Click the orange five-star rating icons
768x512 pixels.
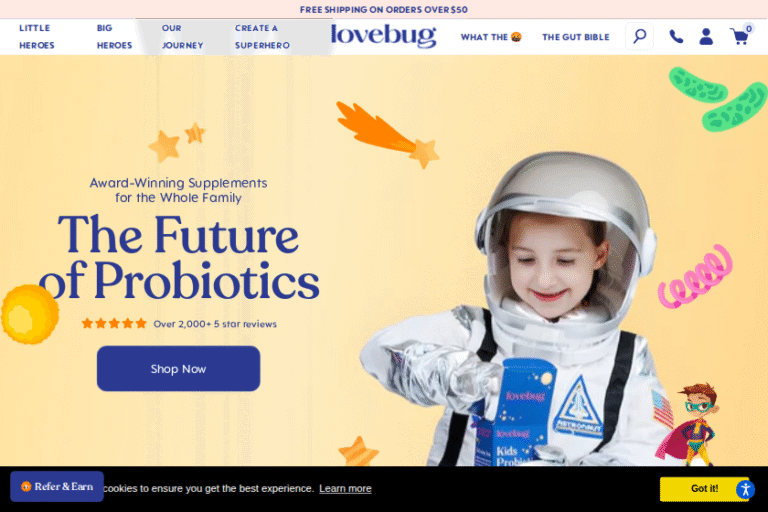[114, 323]
